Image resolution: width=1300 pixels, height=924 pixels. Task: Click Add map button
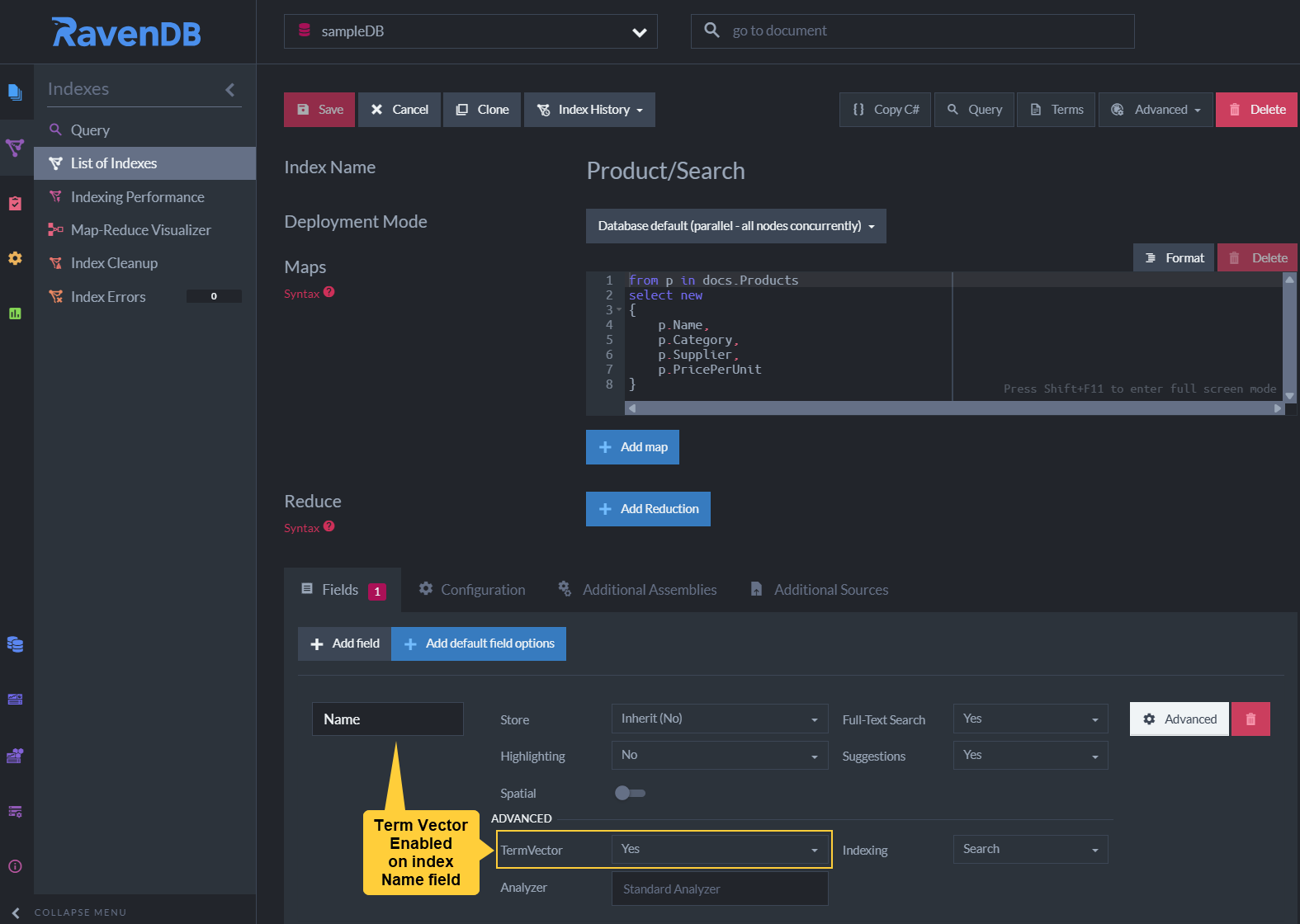point(632,447)
